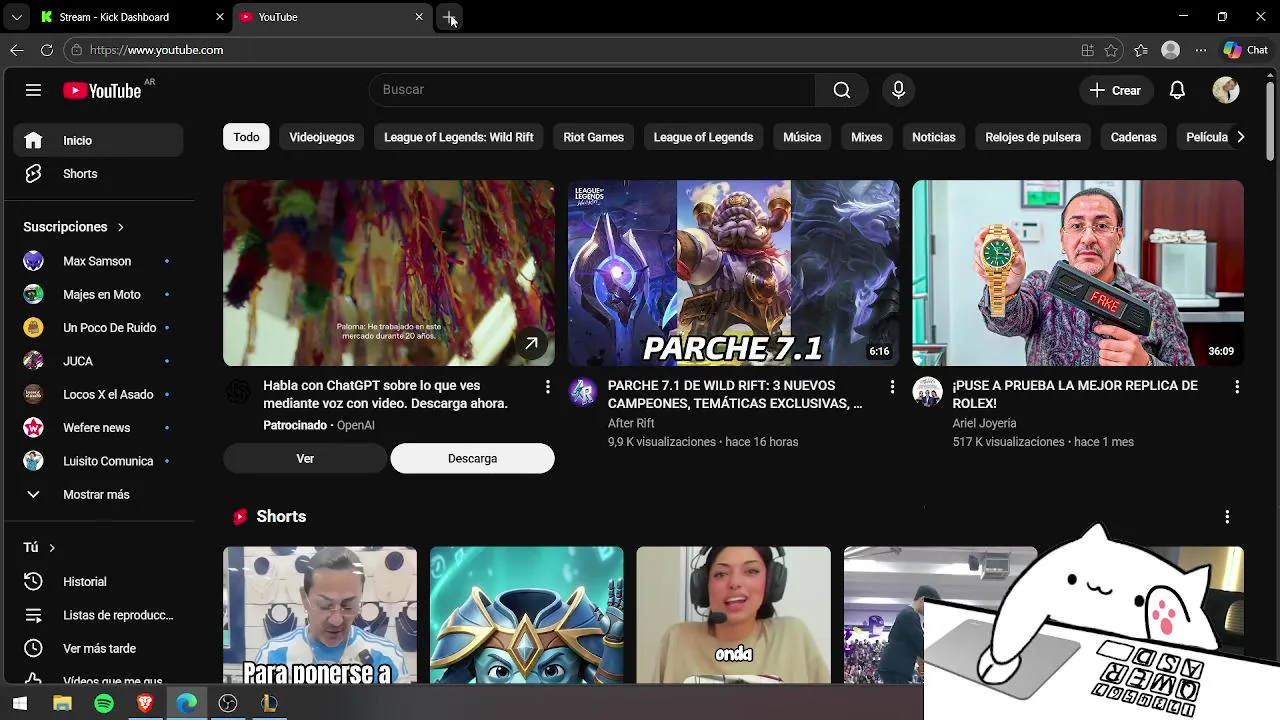Open options for the ChatGPT ad
Screen dimensions: 1280x720
[547, 387]
